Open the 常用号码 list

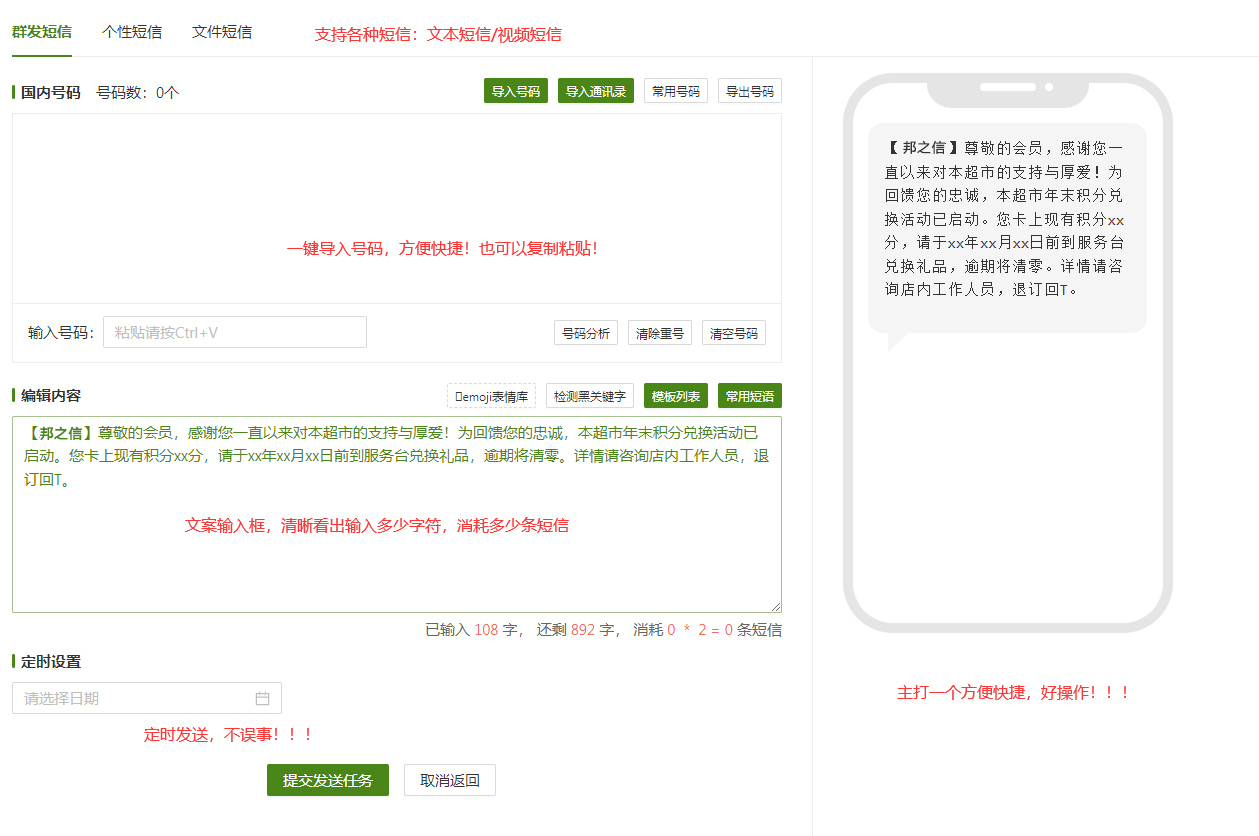point(676,91)
